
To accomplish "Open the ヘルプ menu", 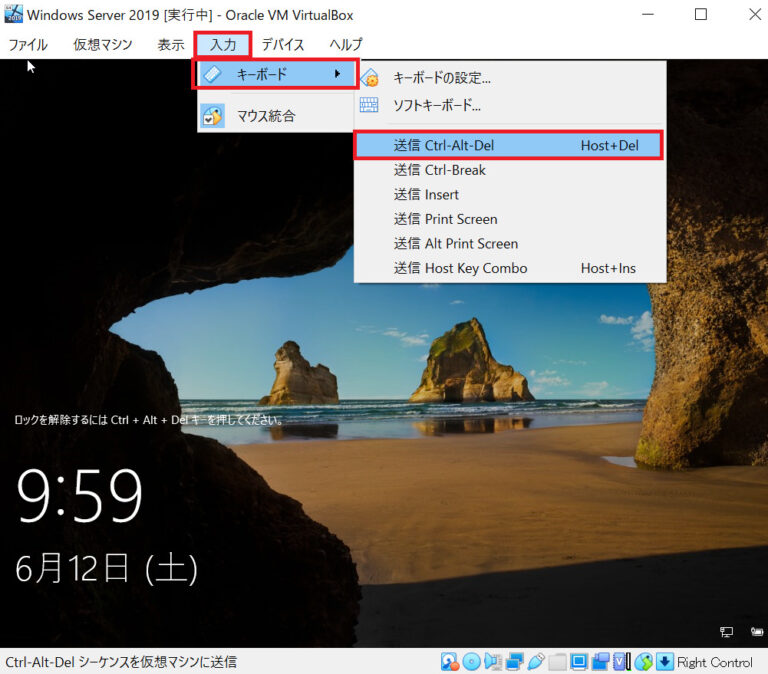I will click(x=345, y=45).
